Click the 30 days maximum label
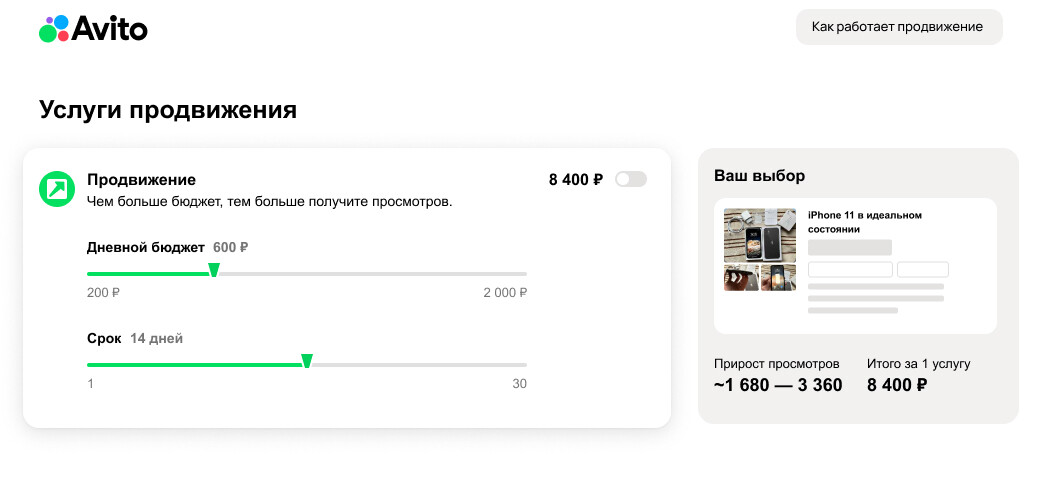The height and width of the screenshot is (482, 1043). (x=519, y=384)
